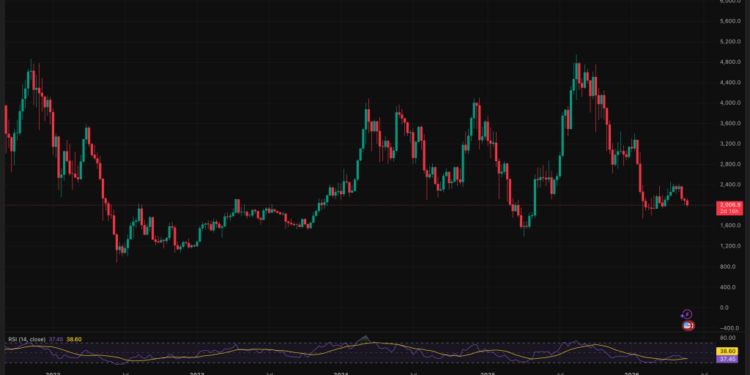
Task: Click the 4,000.0 price axis label
Action: coord(730,103)
